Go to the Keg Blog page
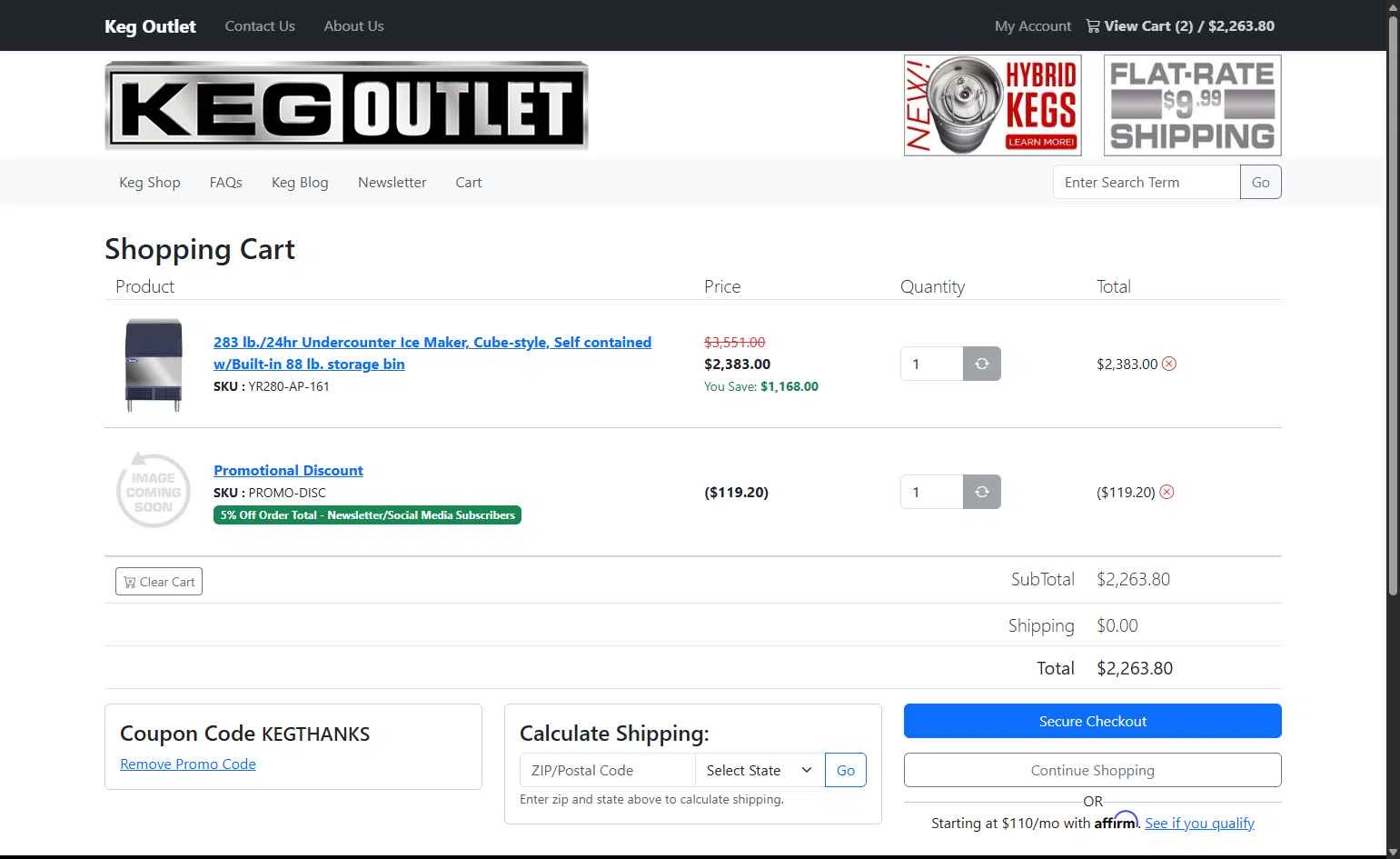Image resolution: width=1400 pixels, height=859 pixels. click(300, 182)
